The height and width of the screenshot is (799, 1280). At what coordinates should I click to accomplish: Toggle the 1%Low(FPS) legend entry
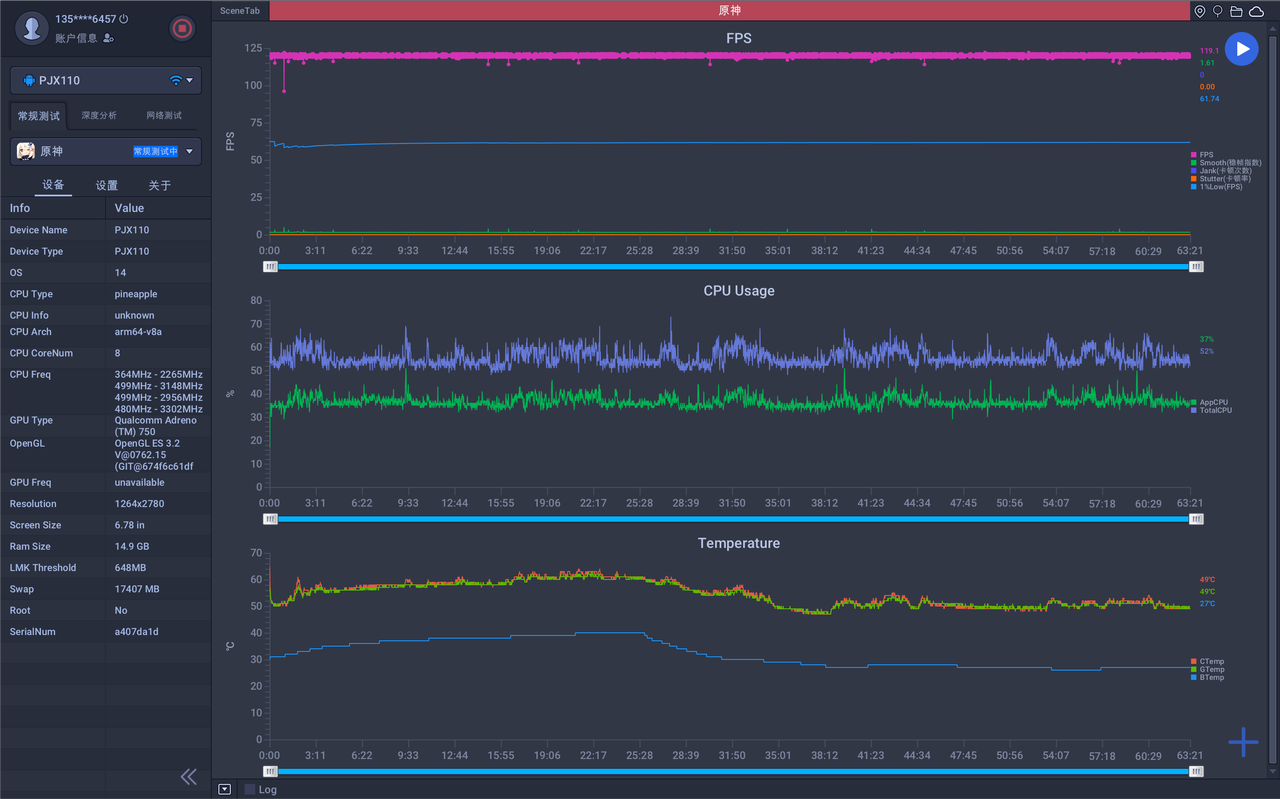(1217, 187)
